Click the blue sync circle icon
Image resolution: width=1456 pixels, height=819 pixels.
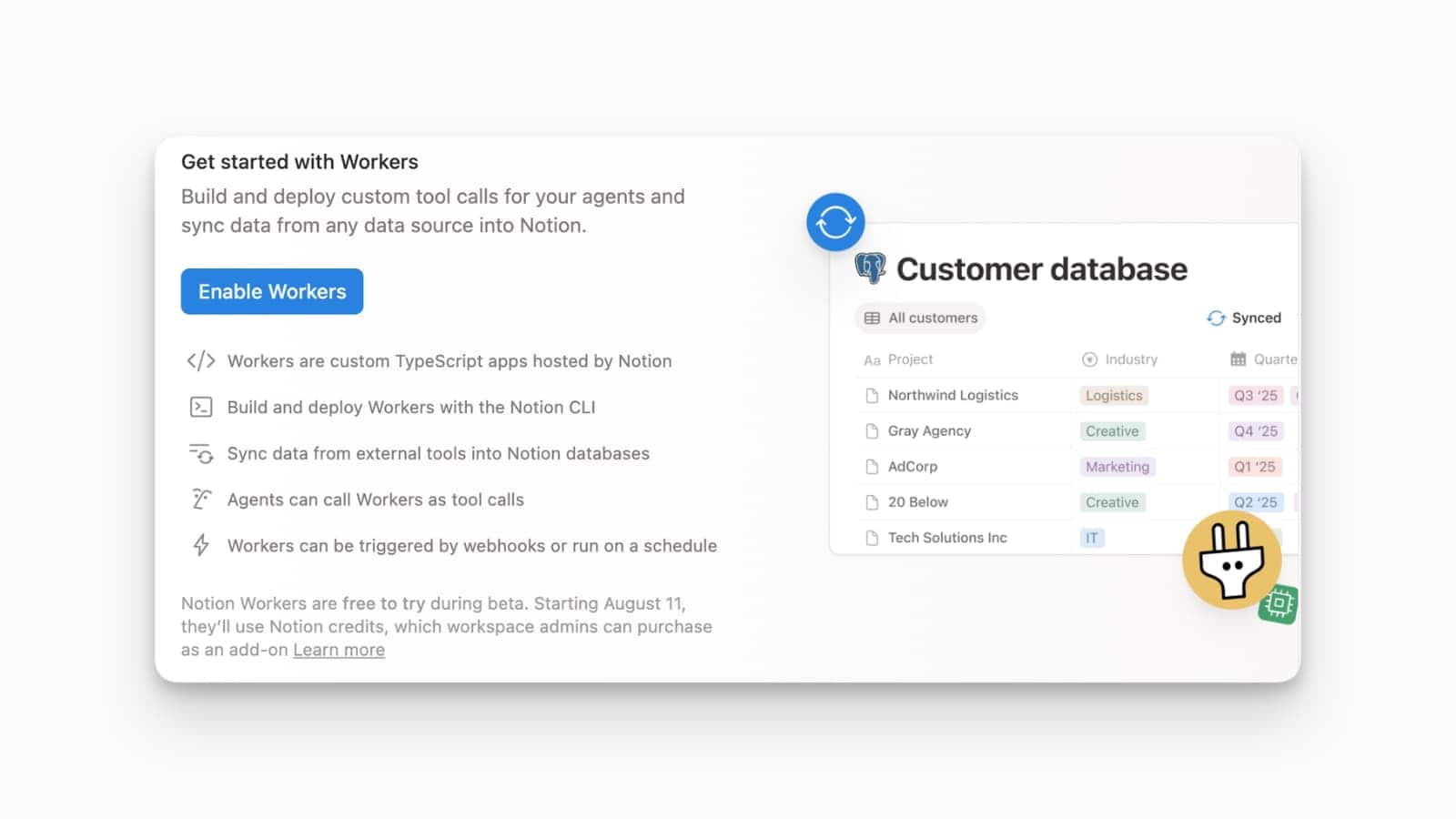[x=835, y=222]
